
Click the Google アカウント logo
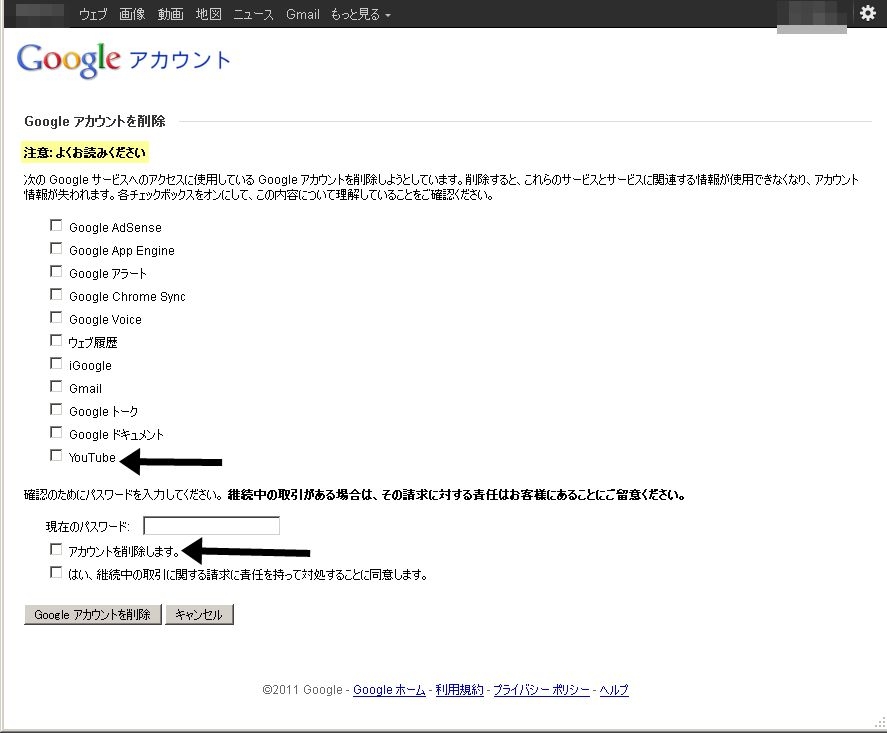tap(123, 60)
